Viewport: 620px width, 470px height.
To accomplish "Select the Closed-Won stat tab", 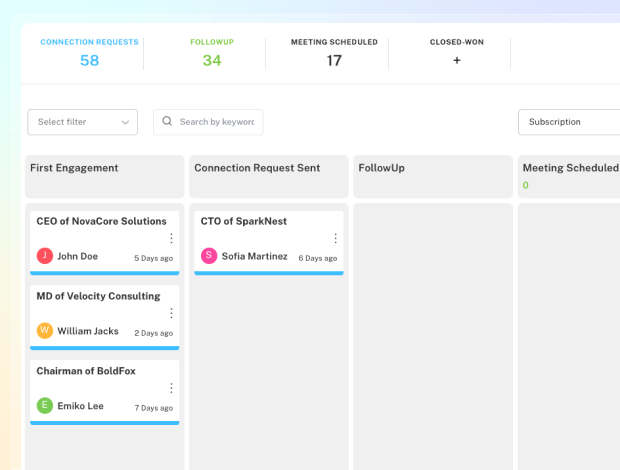I will point(457,53).
